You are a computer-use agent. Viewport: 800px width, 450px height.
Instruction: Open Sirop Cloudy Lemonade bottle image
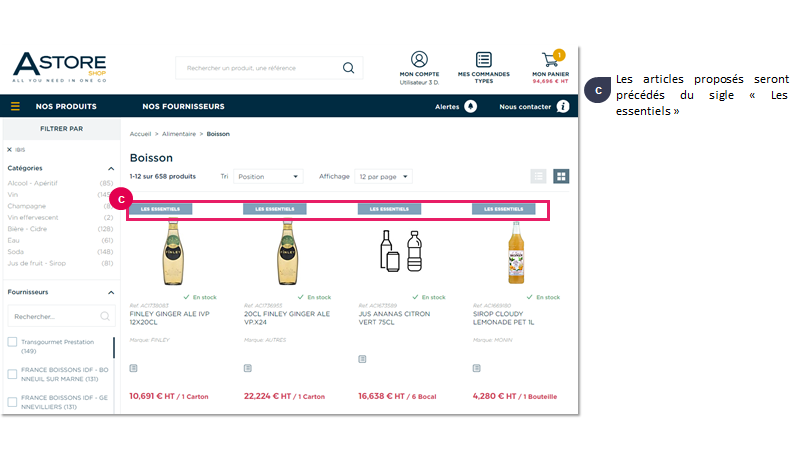(516, 252)
